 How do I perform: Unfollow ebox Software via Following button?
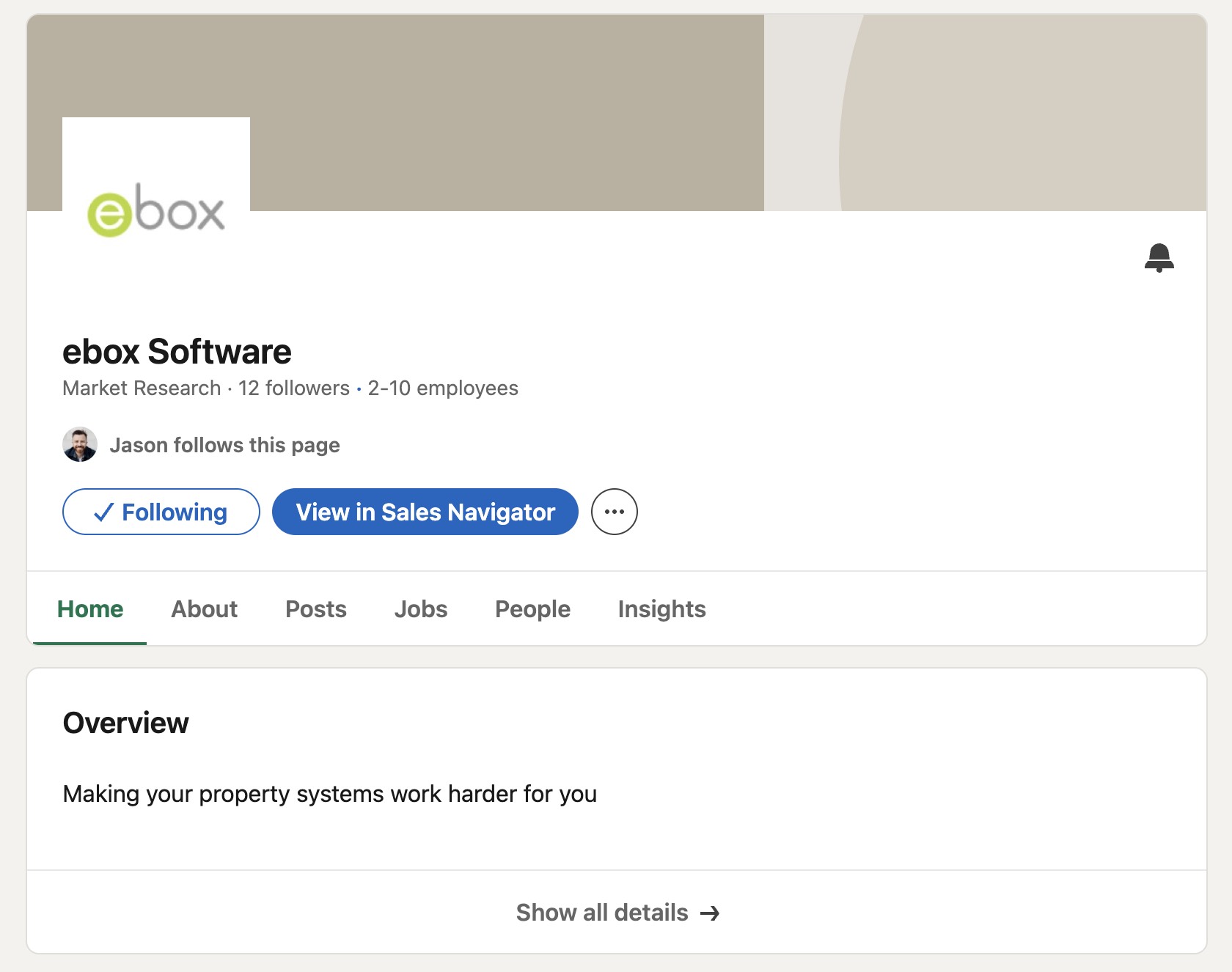pos(161,512)
